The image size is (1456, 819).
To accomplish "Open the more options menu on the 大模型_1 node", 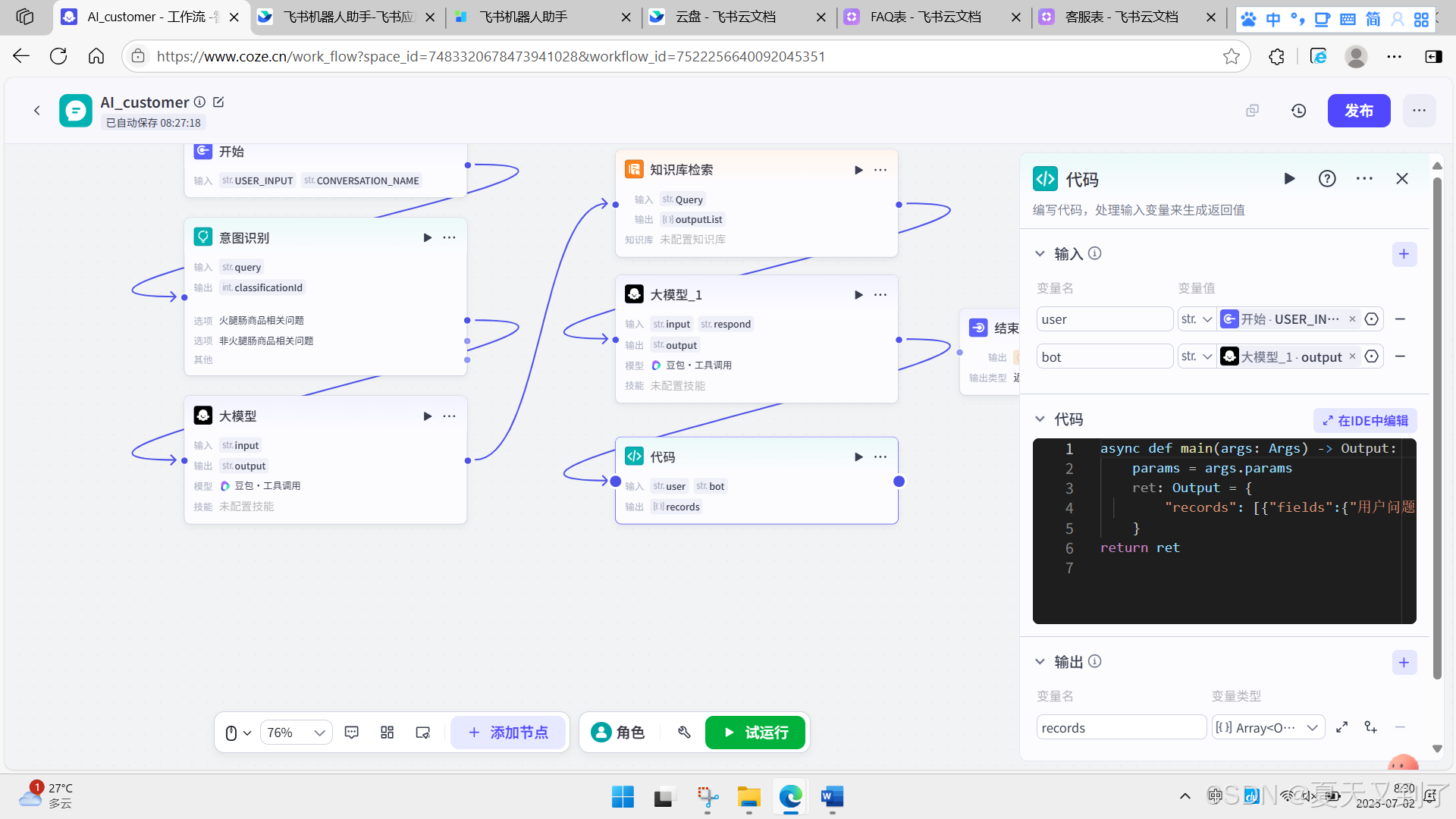I will pos(880,295).
